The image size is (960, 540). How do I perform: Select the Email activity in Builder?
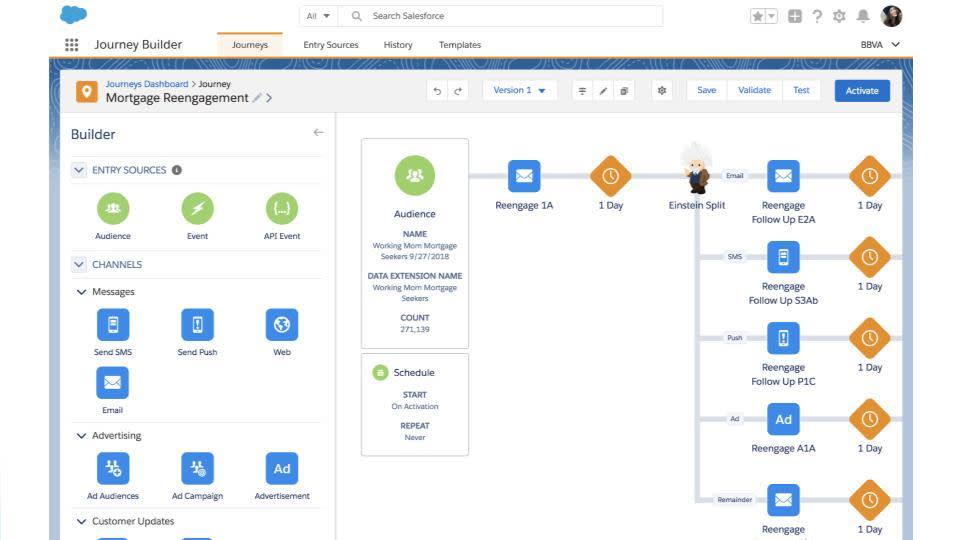coord(113,383)
